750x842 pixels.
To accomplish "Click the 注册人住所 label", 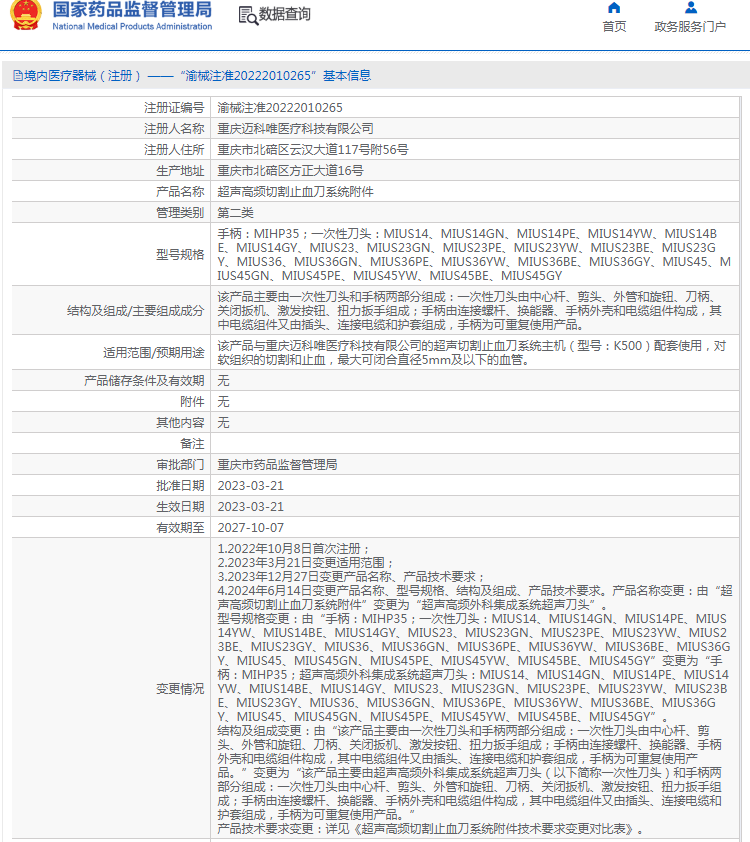I will click(x=174, y=149).
